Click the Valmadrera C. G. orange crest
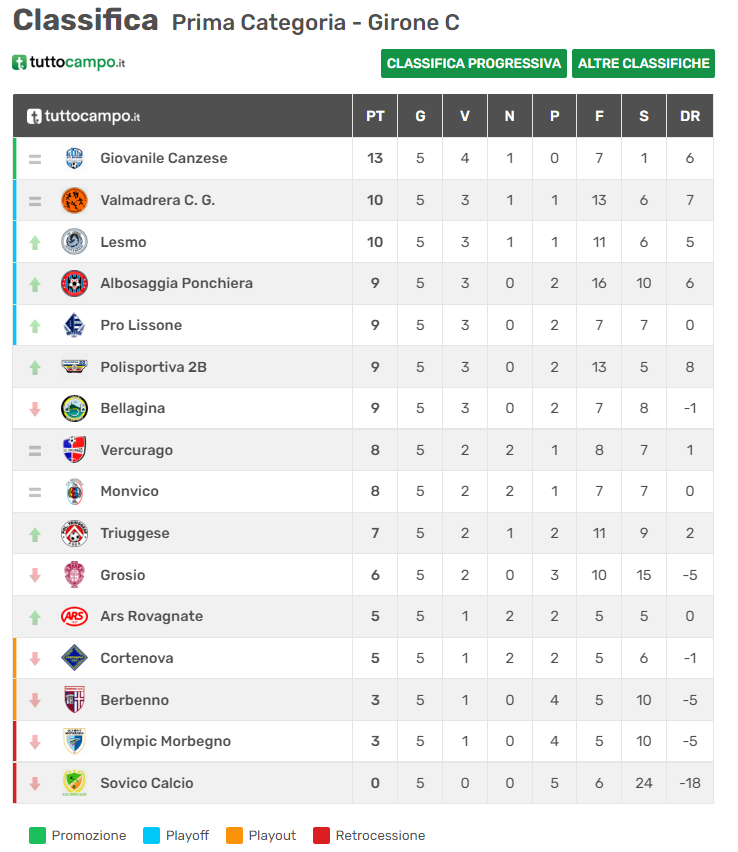Screen dimensions: 738x852 (74, 200)
